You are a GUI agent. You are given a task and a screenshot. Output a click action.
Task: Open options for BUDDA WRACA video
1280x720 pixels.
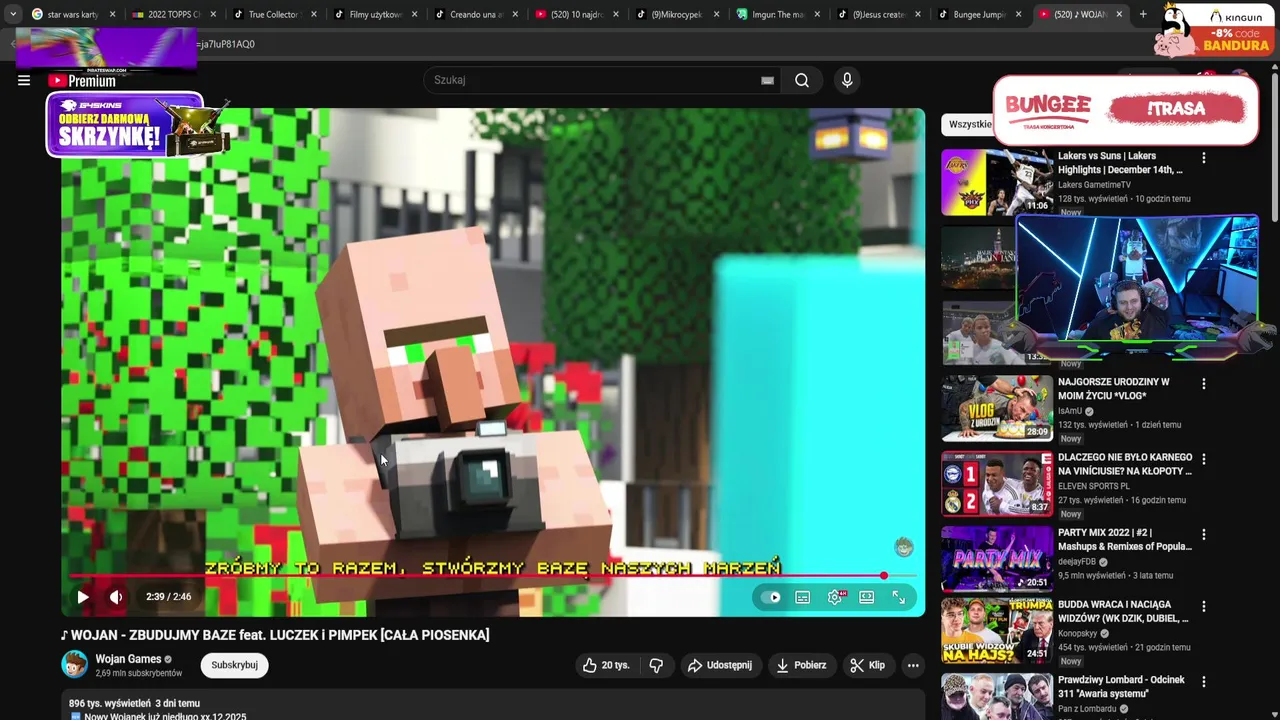(1204, 607)
